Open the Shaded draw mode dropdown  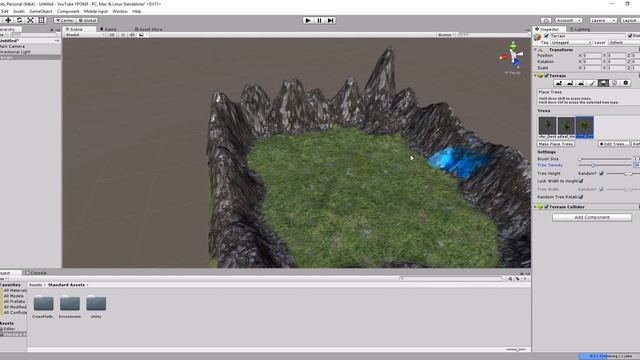point(85,35)
